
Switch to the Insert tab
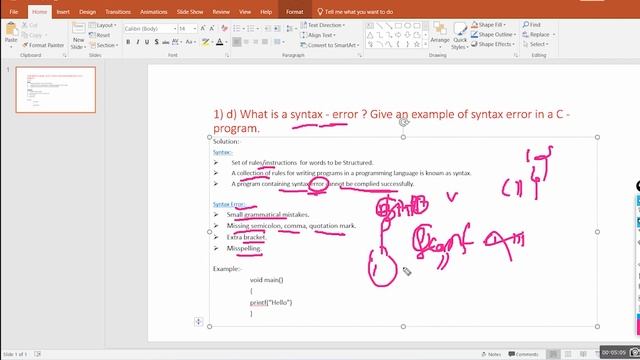coord(63,12)
